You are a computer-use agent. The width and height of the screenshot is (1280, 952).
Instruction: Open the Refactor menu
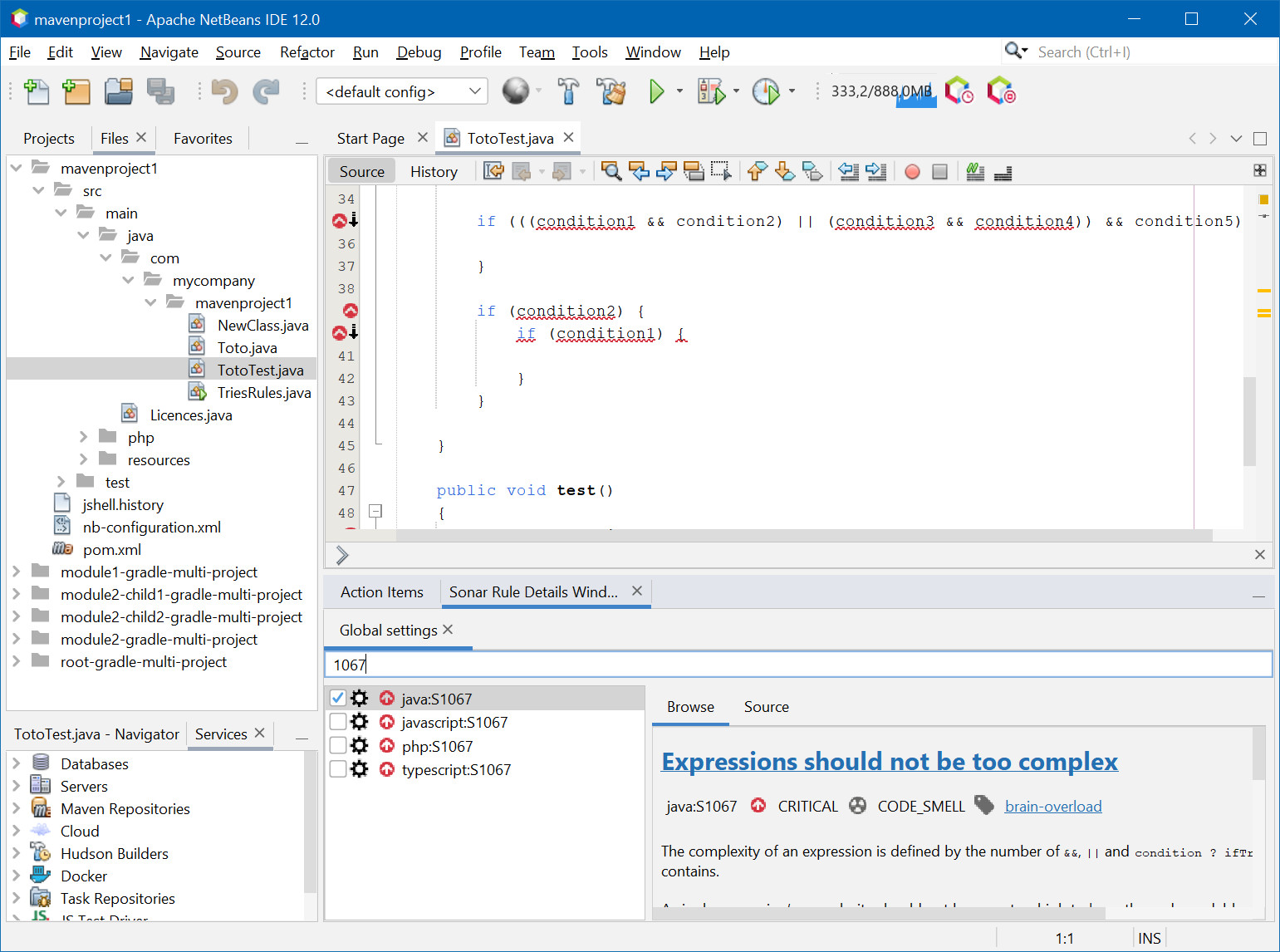coord(307,52)
